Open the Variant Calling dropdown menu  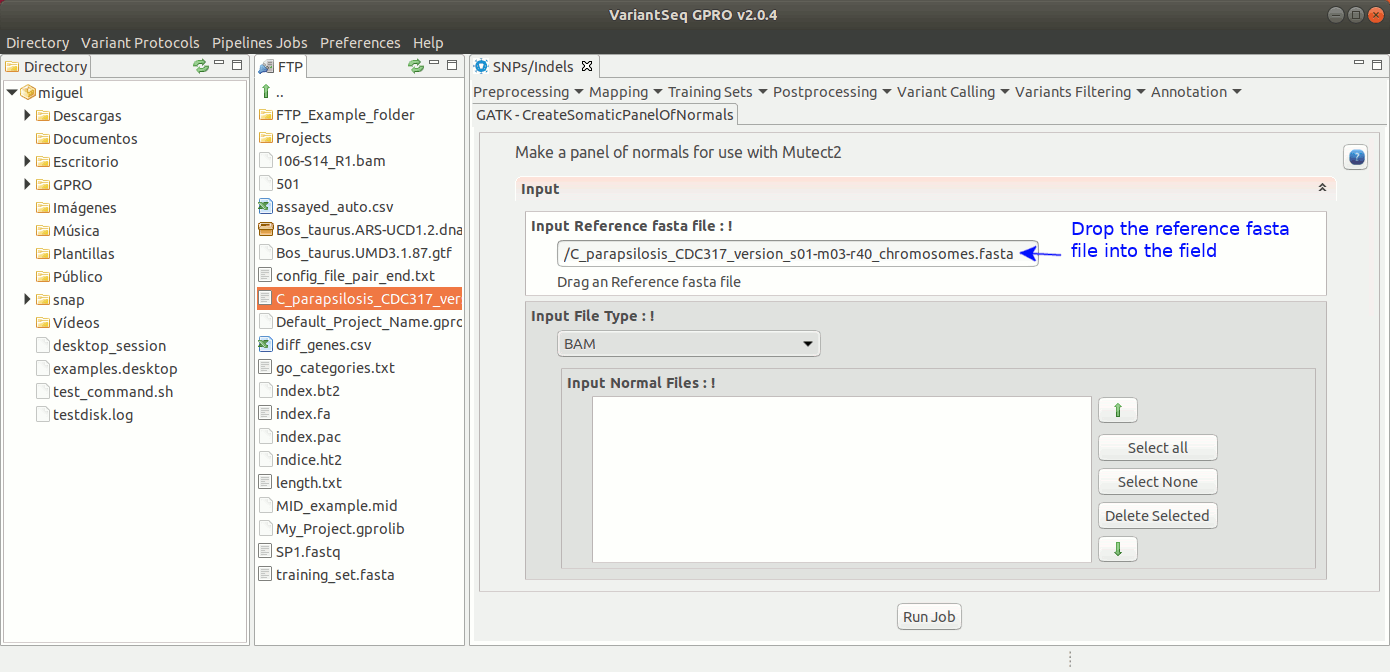953,92
